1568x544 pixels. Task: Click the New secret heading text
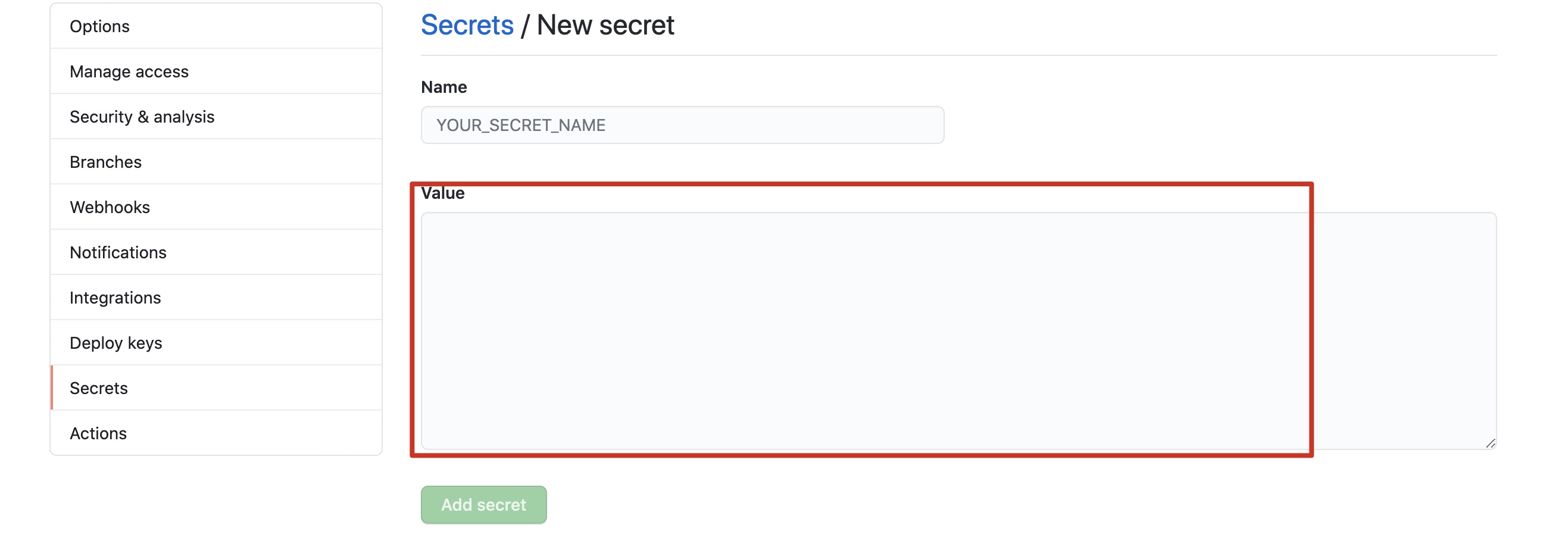pos(605,25)
